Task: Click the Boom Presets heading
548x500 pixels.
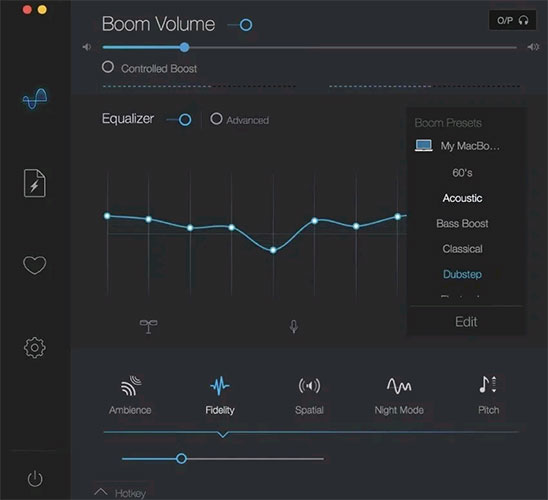Action: 448,123
